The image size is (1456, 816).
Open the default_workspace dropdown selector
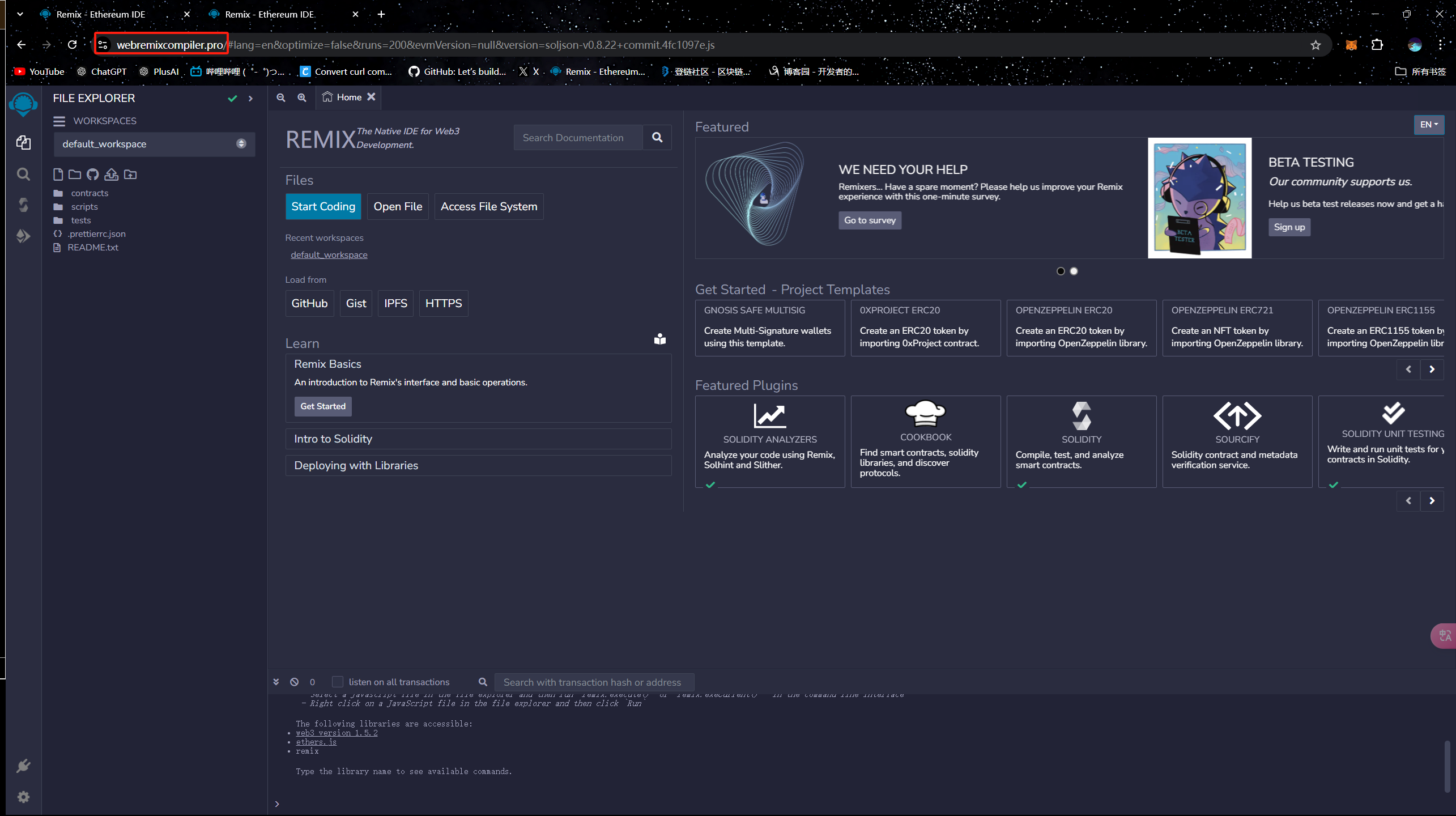pos(154,144)
